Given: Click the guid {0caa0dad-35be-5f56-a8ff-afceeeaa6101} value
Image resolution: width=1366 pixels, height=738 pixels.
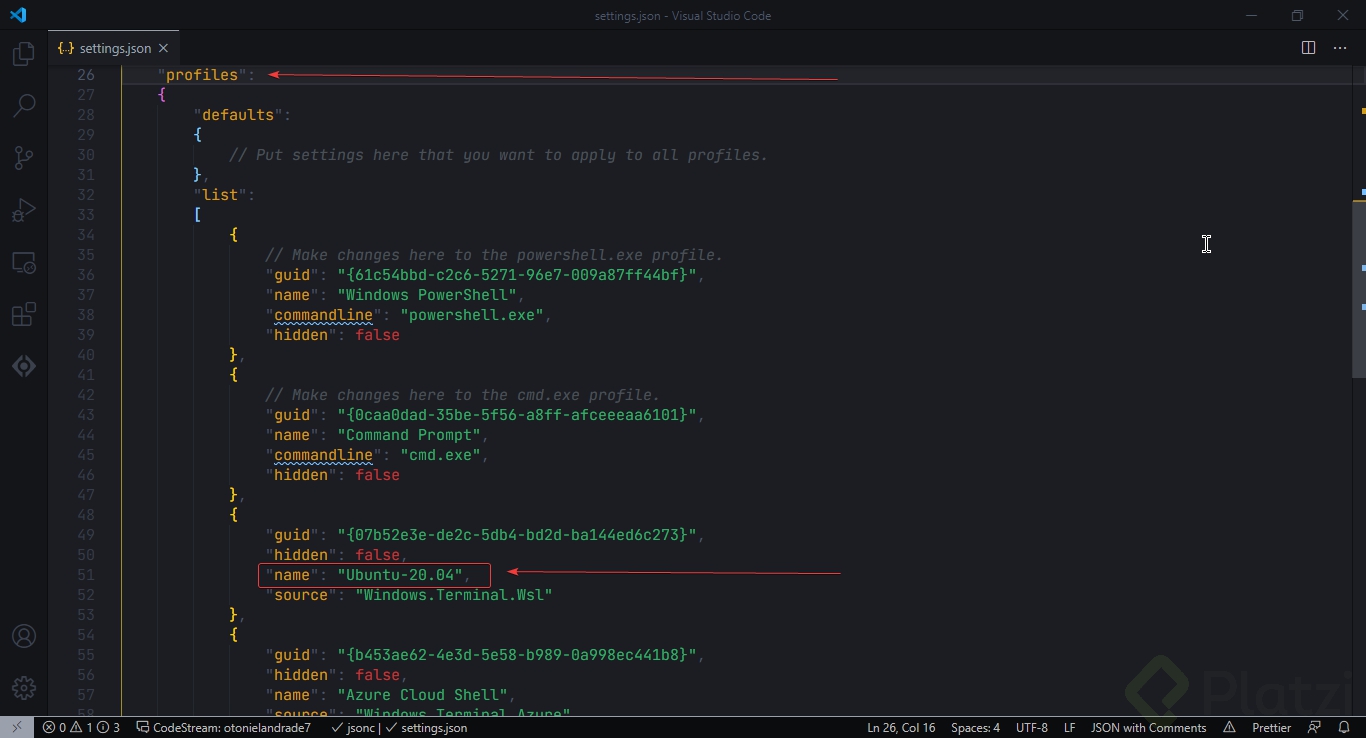Looking at the screenshot, I should click(x=516, y=415).
